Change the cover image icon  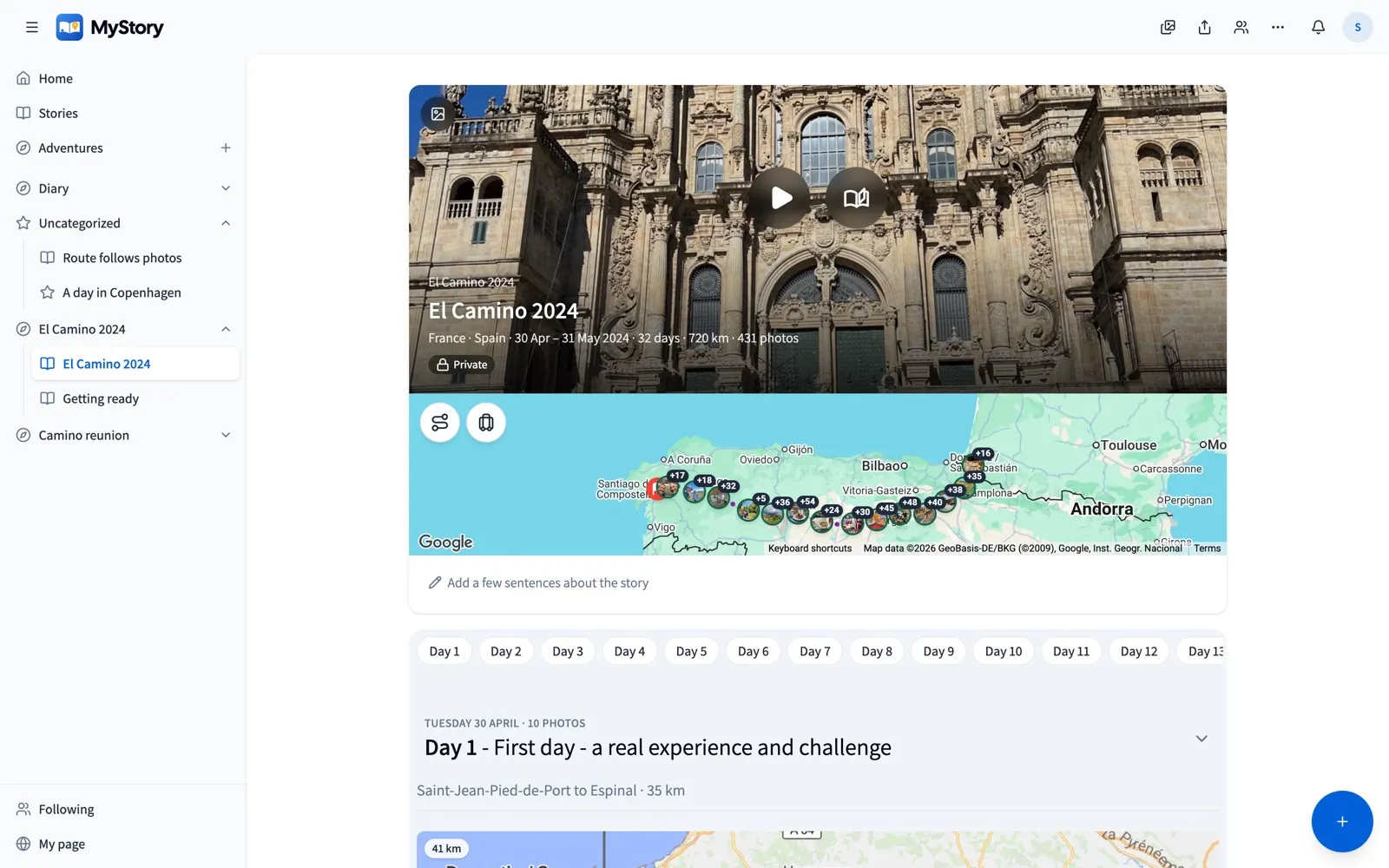[438, 114]
